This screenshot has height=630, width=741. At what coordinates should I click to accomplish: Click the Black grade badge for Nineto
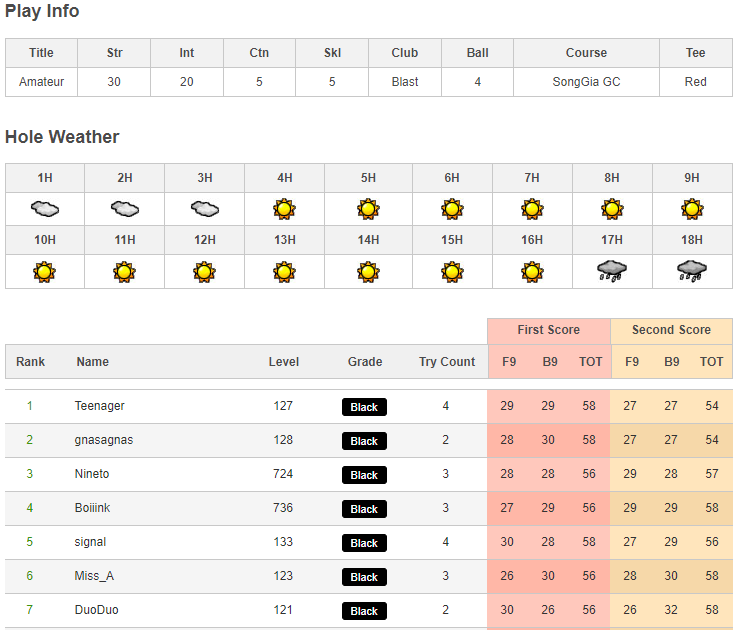pos(364,475)
